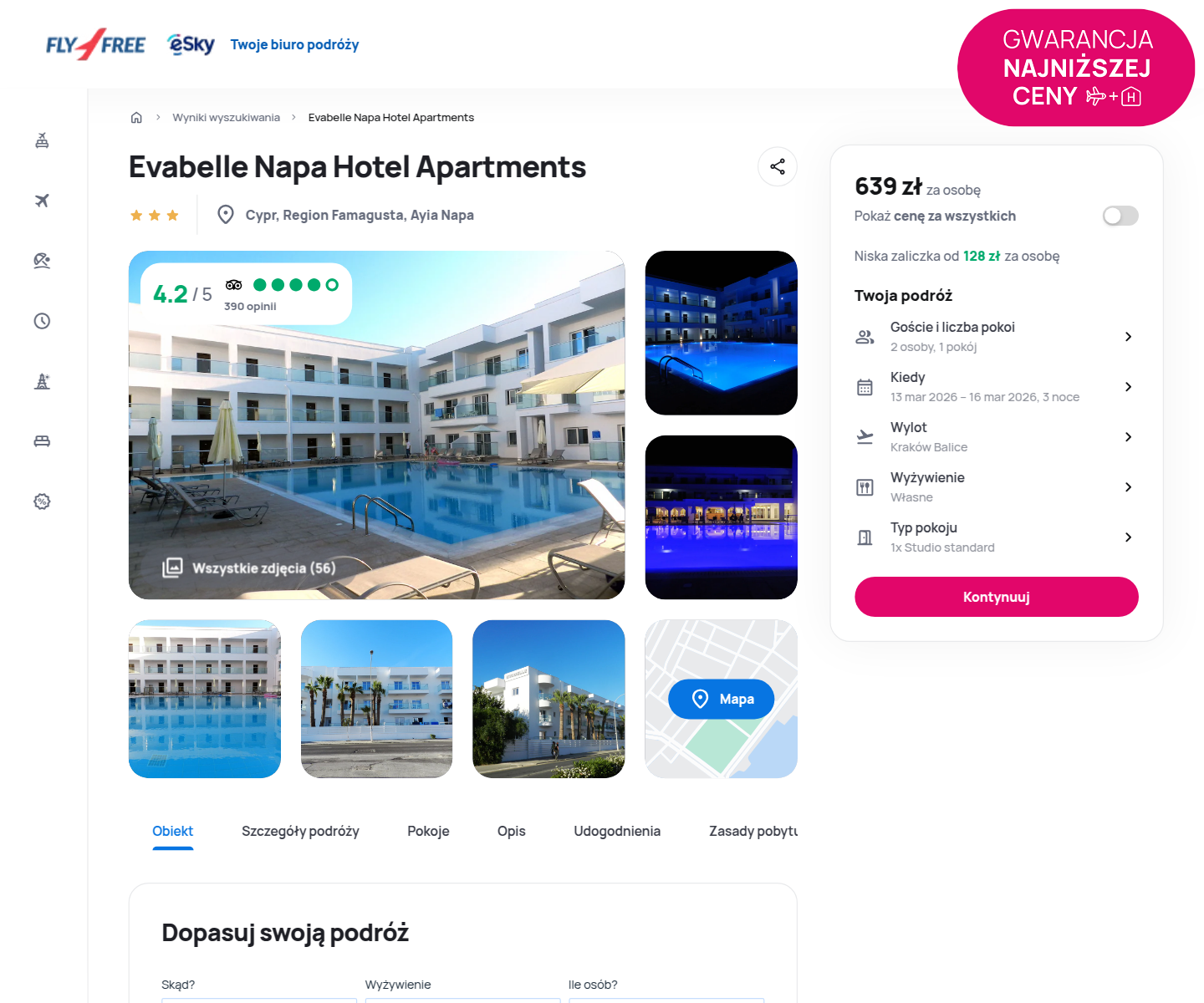Image resolution: width=1204 pixels, height=1003 pixels.
Task: Expand the 'Wyżywienie' meal option row
Action: click(x=996, y=486)
